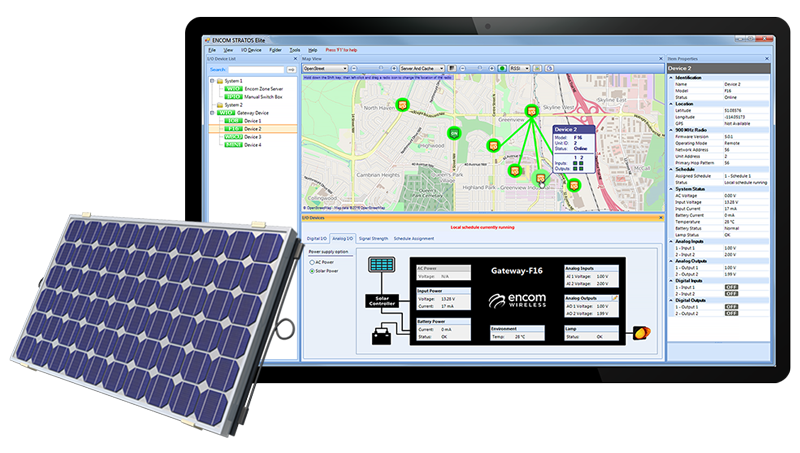Screen dimensions: 800x453
Task: Open the OpenStreet map provider dropdown
Action: pos(325,68)
